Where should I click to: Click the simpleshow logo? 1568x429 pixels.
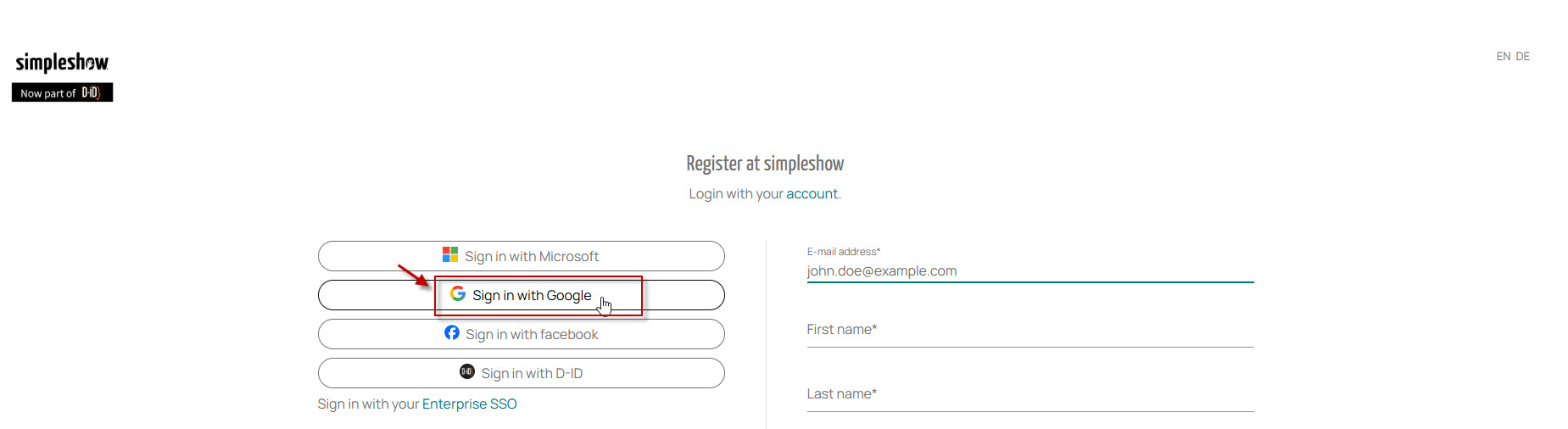coord(62,63)
